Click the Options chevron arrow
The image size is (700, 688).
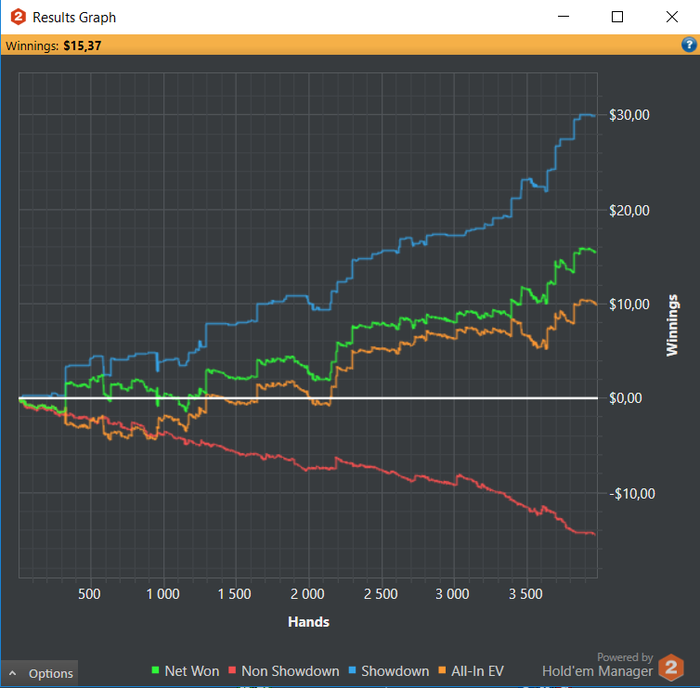point(12,673)
